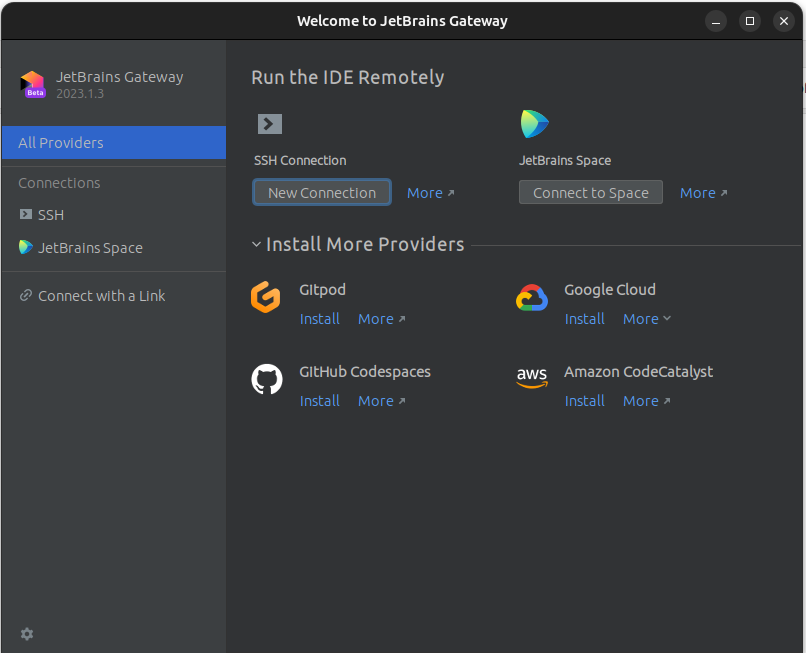
Task: Install the GitHub Codespaces provider
Action: pos(320,401)
